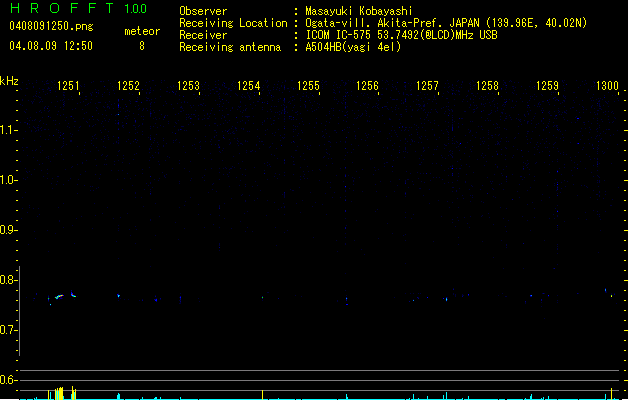Click the Observer field label
Image resolution: width=629 pixels, height=400 pixels.
203,11
